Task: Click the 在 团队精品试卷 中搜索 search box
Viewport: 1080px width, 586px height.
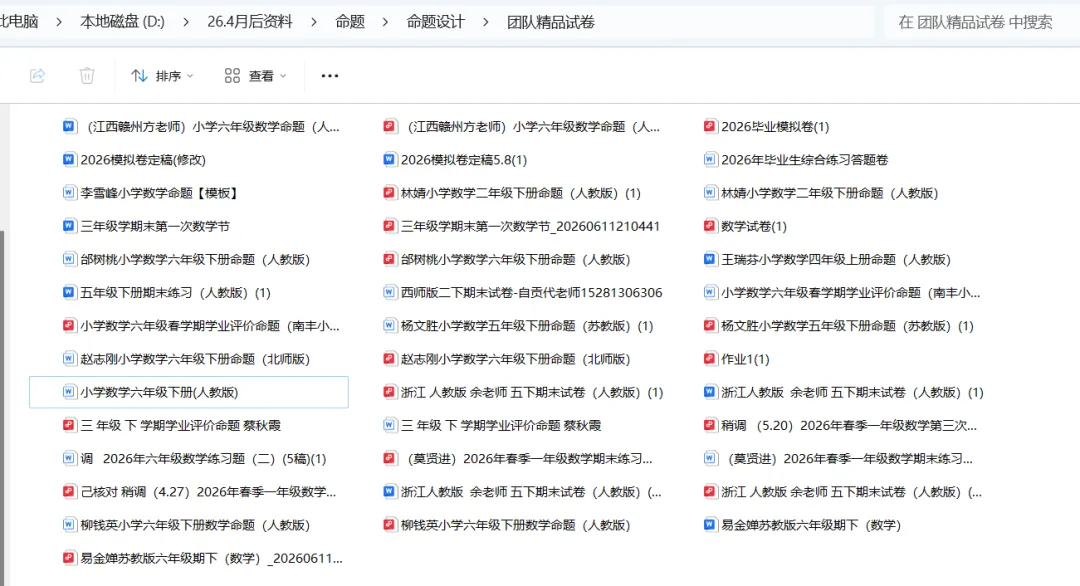Action: [981, 22]
